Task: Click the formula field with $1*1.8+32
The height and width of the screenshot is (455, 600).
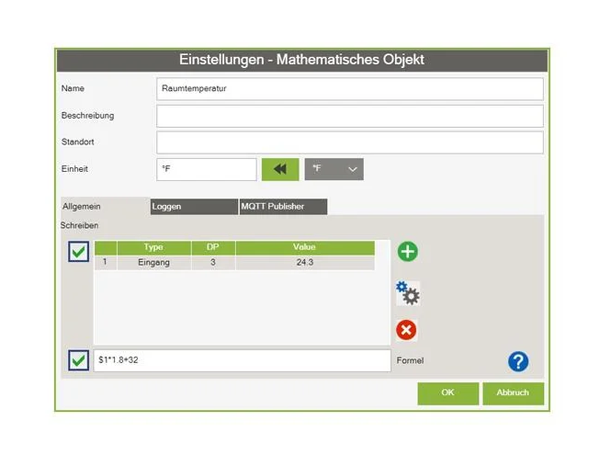Action: 241,360
